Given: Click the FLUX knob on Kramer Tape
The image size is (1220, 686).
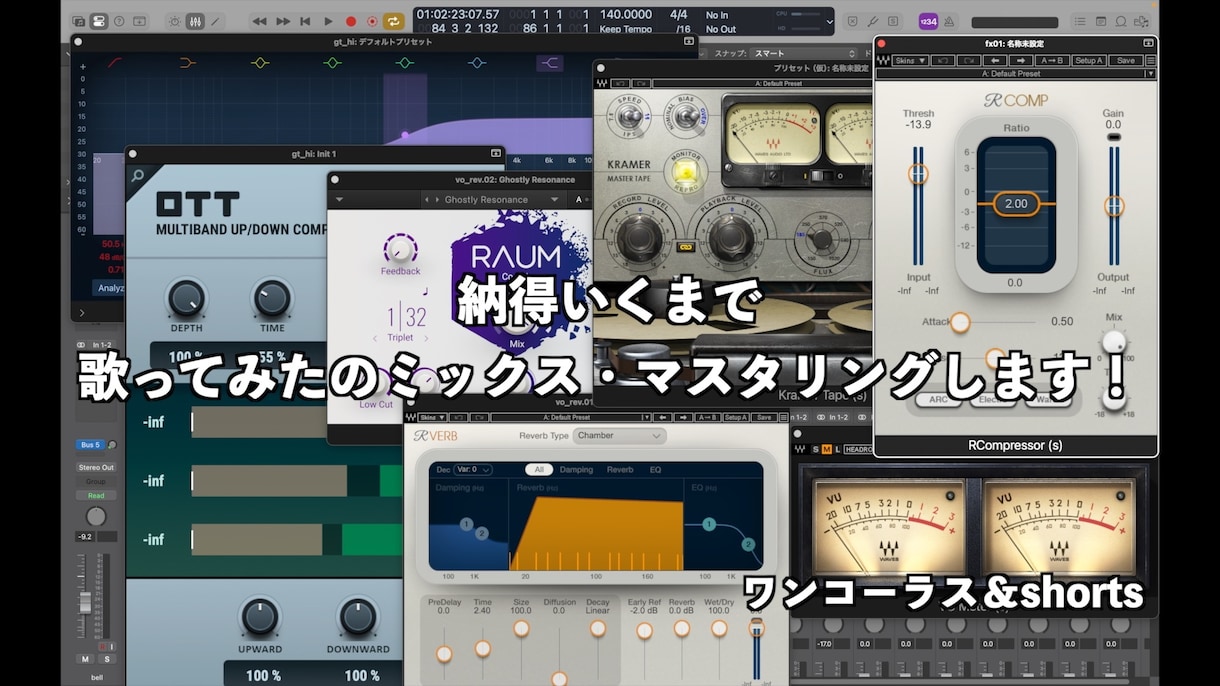Looking at the screenshot, I should pos(823,240).
